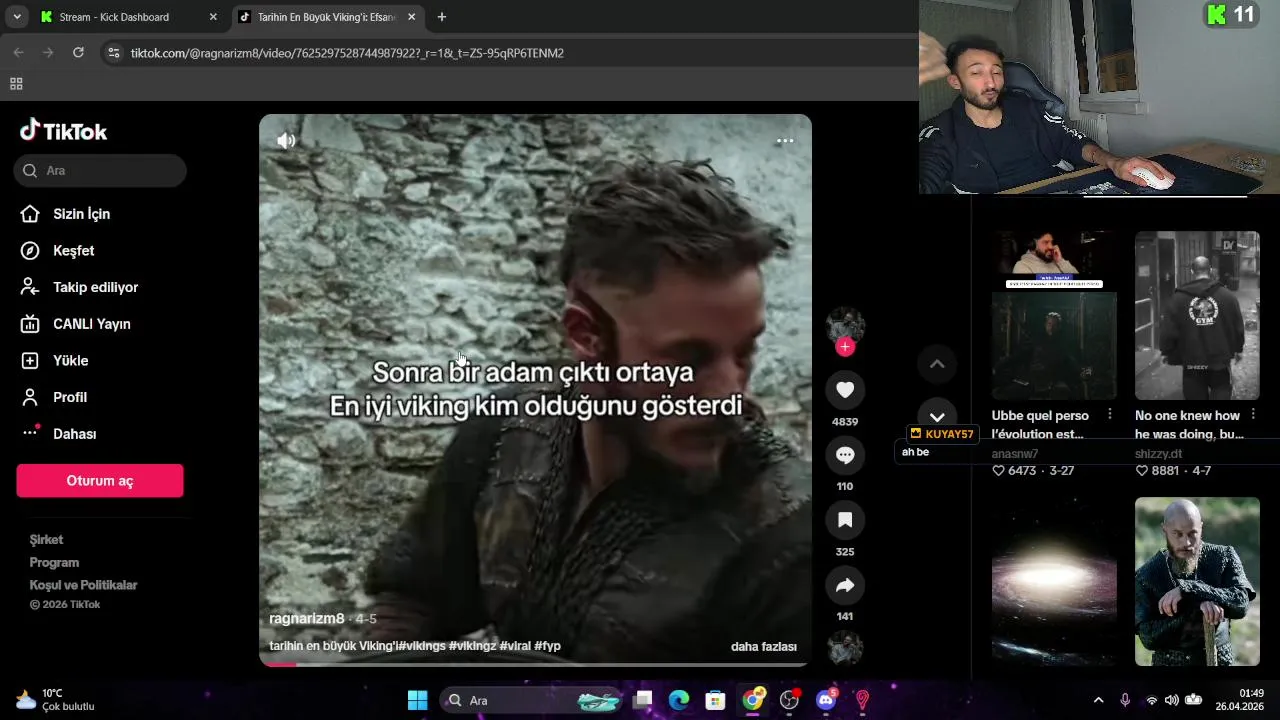The image size is (1280, 720).
Task: Open the No one knew how video thumbnail
Action: click(x=1197, y=316)
